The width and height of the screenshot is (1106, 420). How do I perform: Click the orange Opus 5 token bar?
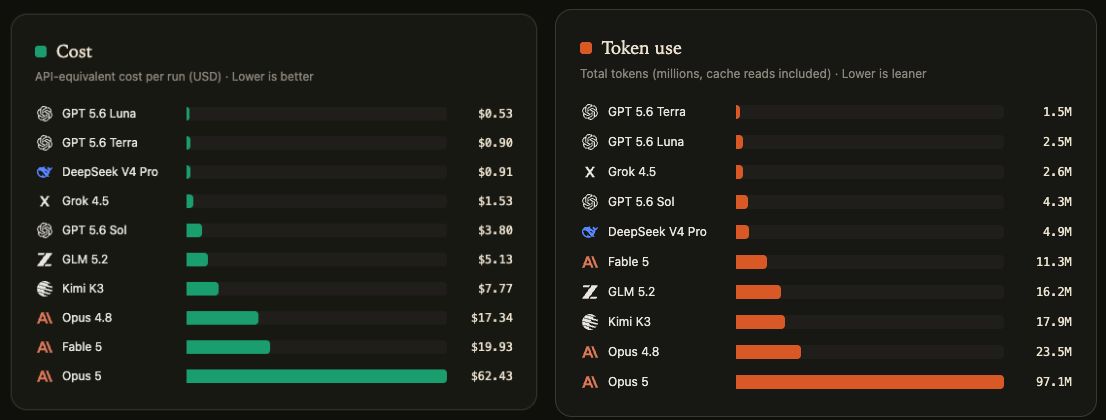[870, 382]
